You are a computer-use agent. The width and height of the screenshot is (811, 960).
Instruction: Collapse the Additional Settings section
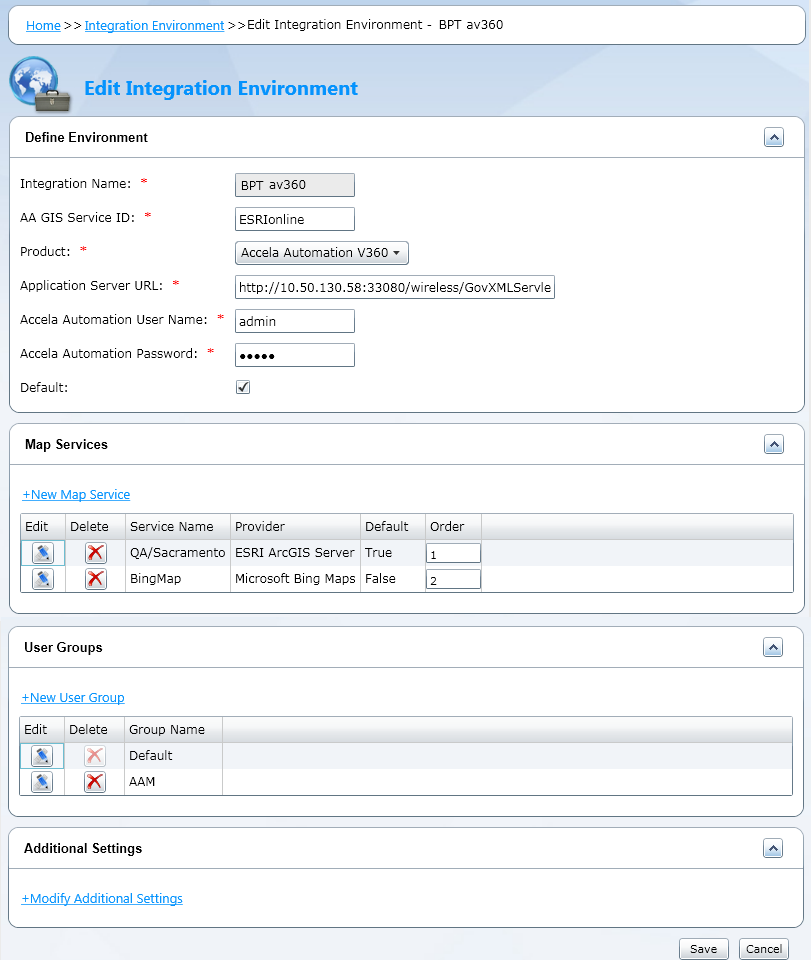772,848
